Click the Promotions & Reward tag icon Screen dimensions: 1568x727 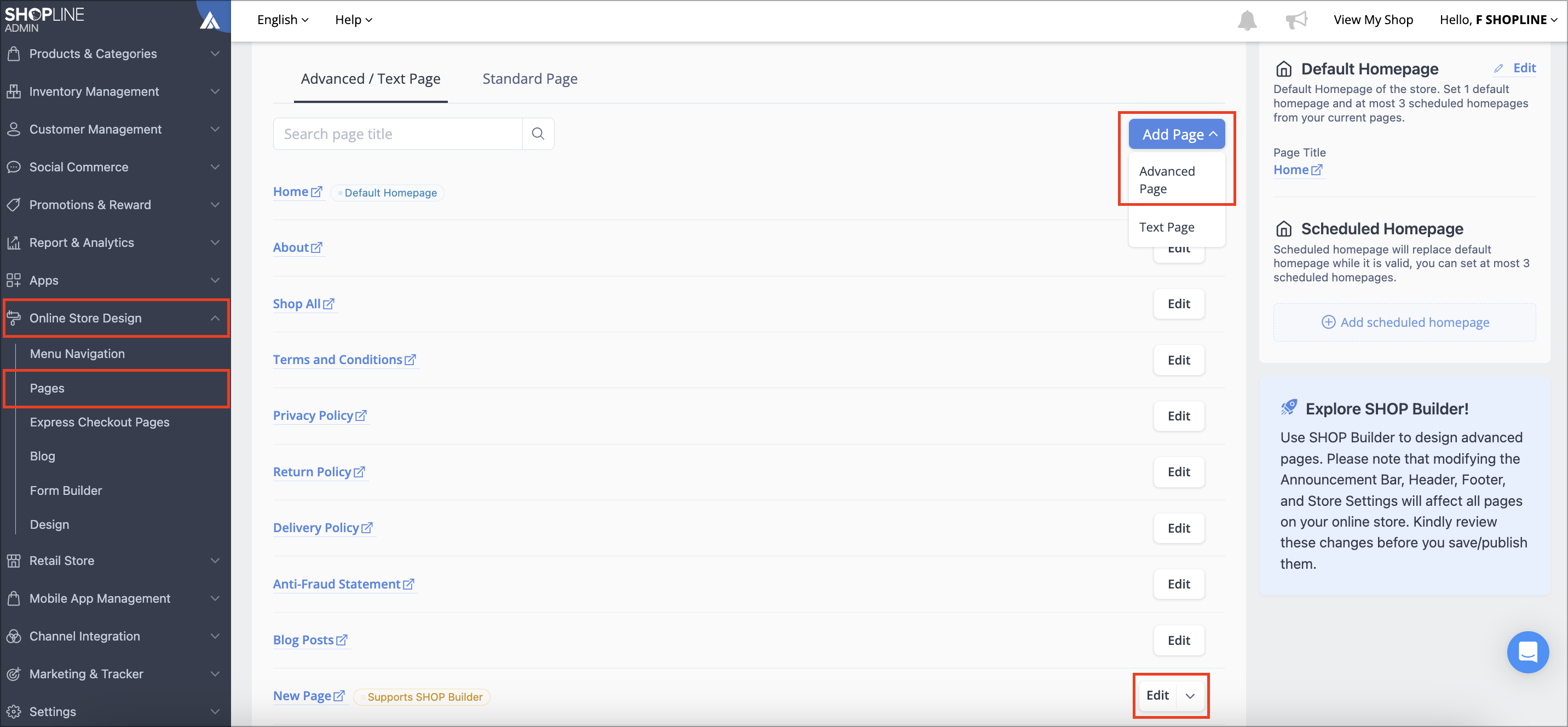(13, 205)
